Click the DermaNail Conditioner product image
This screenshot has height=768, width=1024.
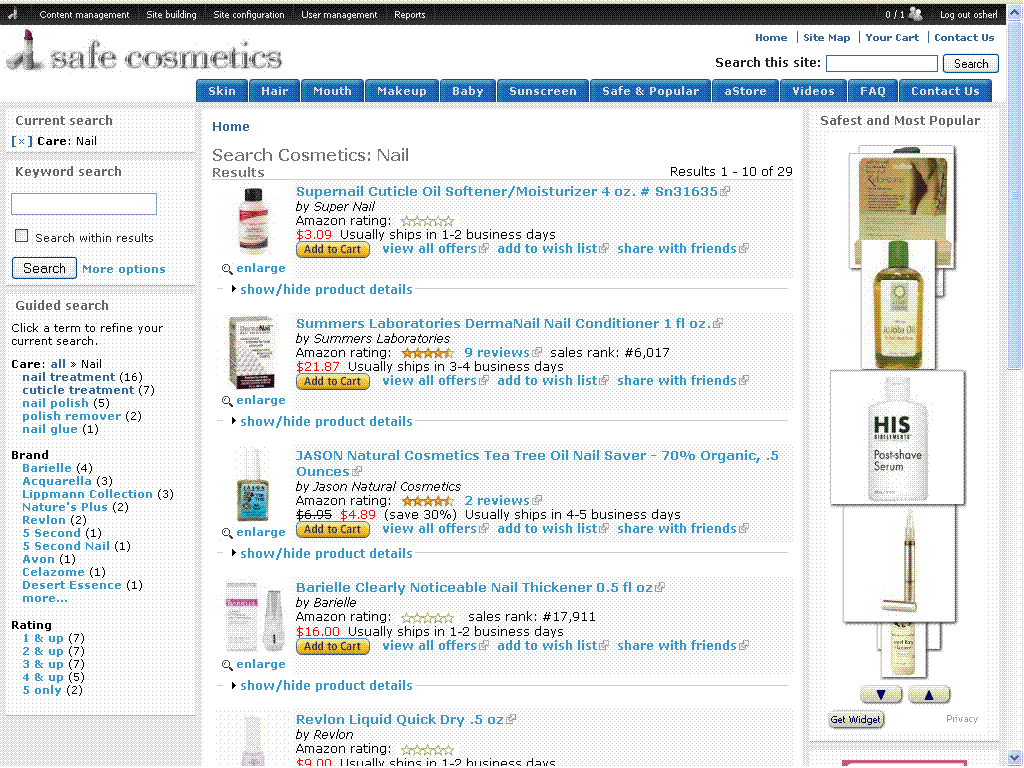coord(253,352)
